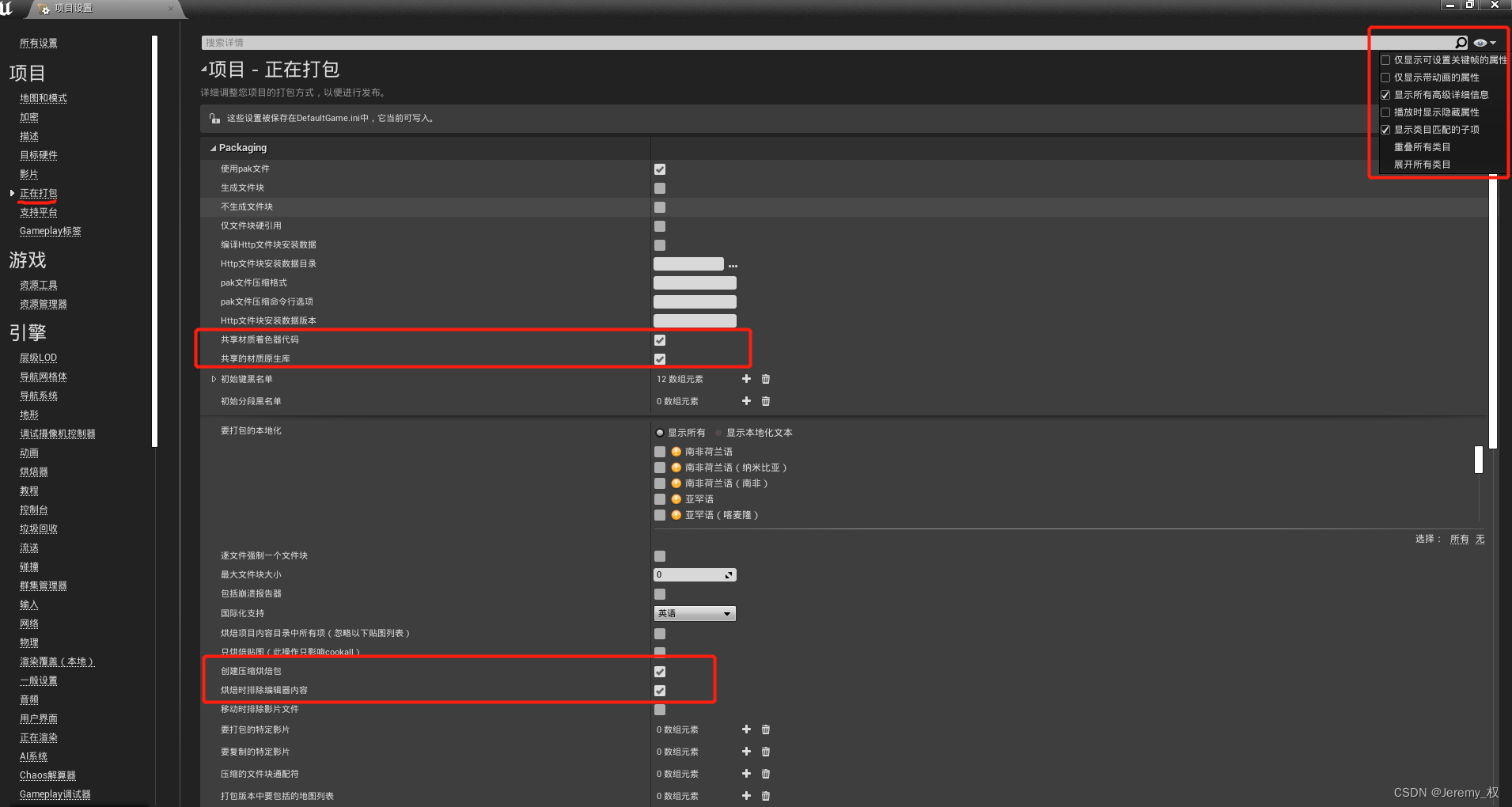
Task: Click 最大文件块大小 value field
Action: coord(695,575)
